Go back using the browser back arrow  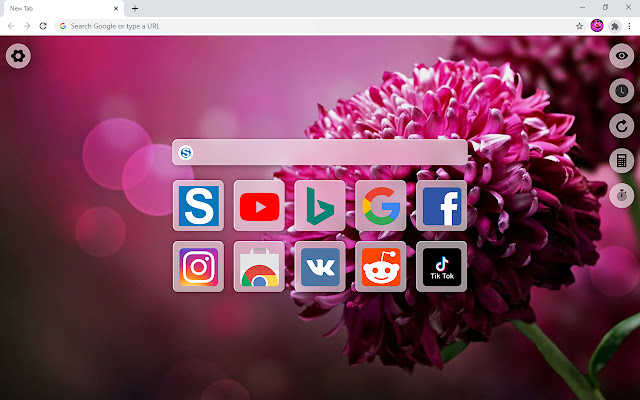pyautogui.click(x=11, y=26)
